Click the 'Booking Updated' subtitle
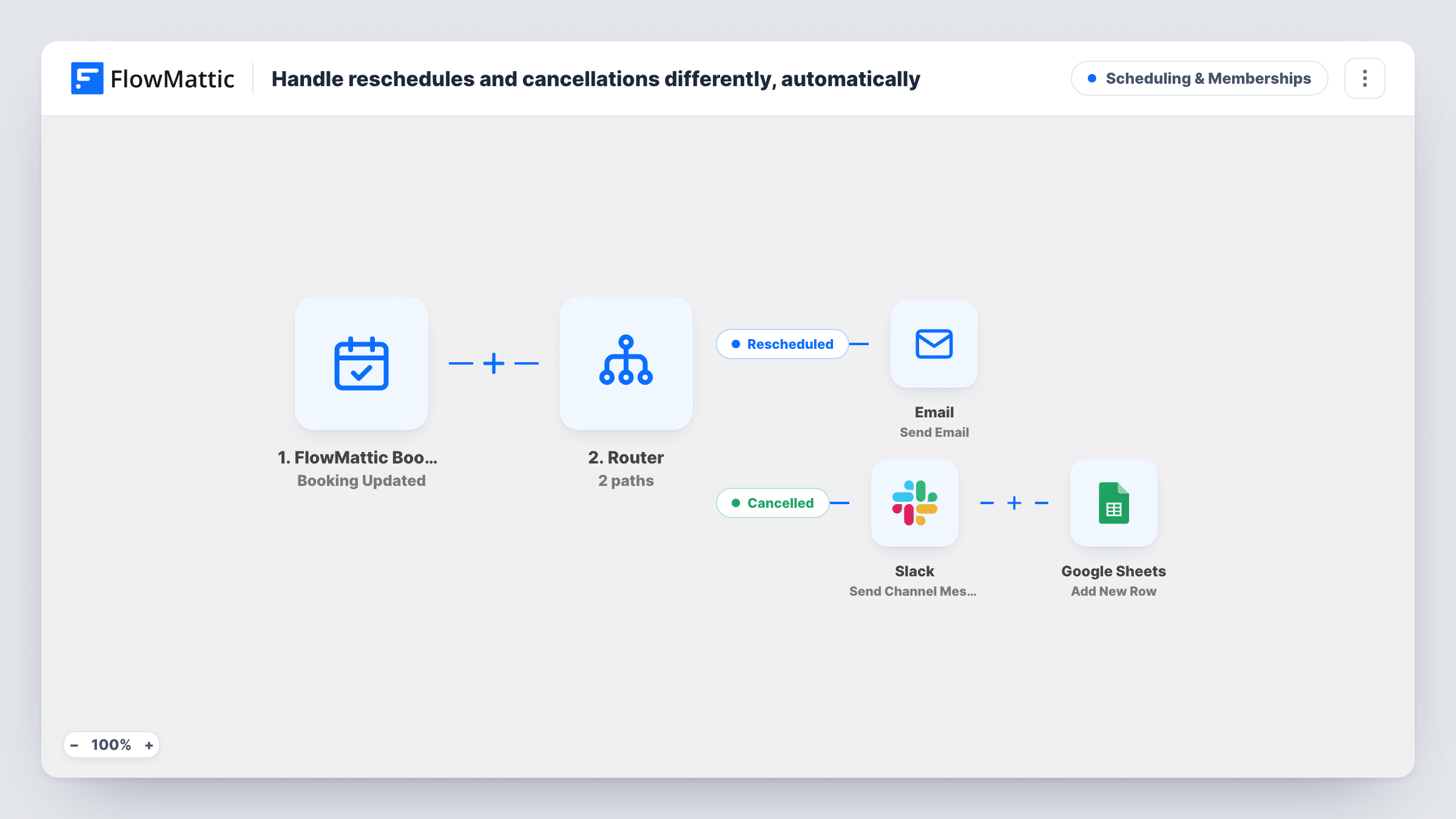Viewport: 1456px width, 819px height. tap(362, 480)
